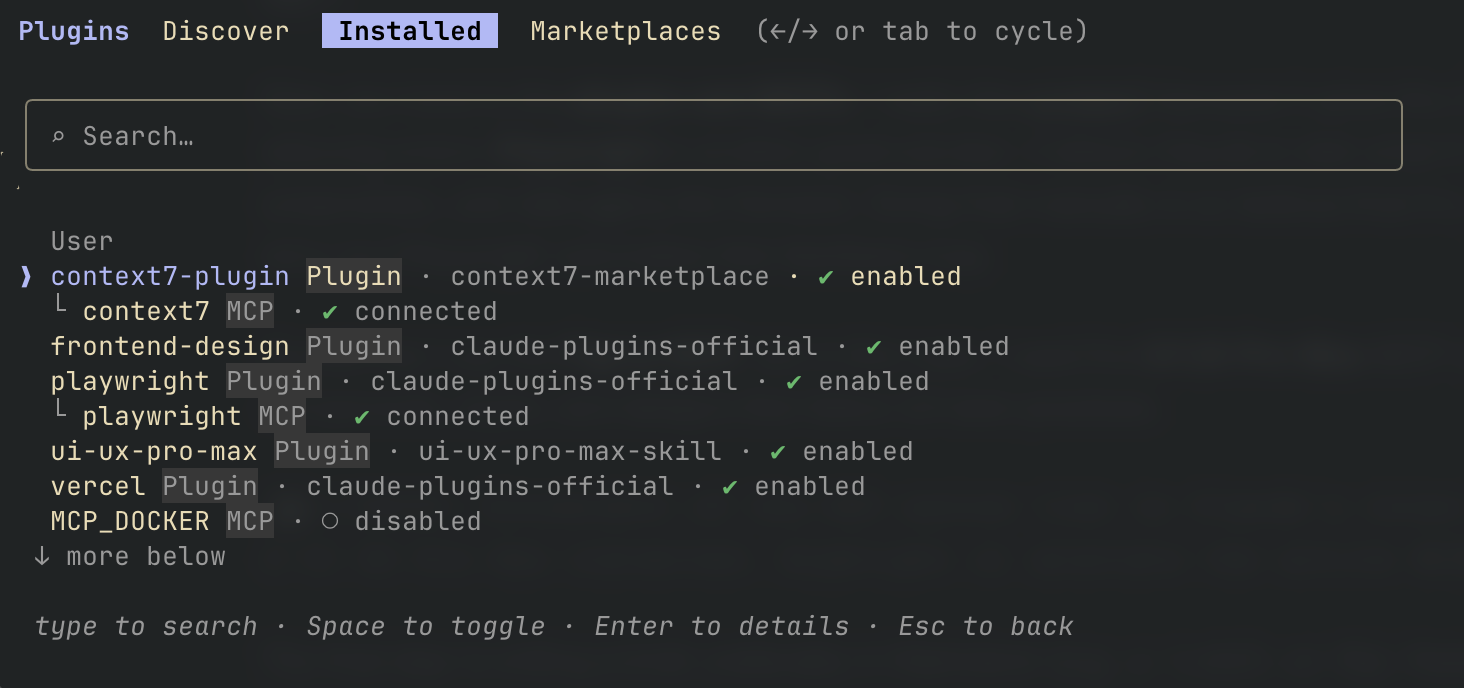Click the checkmark next to ui-ux-pro-max enabled

pos(778,452)
